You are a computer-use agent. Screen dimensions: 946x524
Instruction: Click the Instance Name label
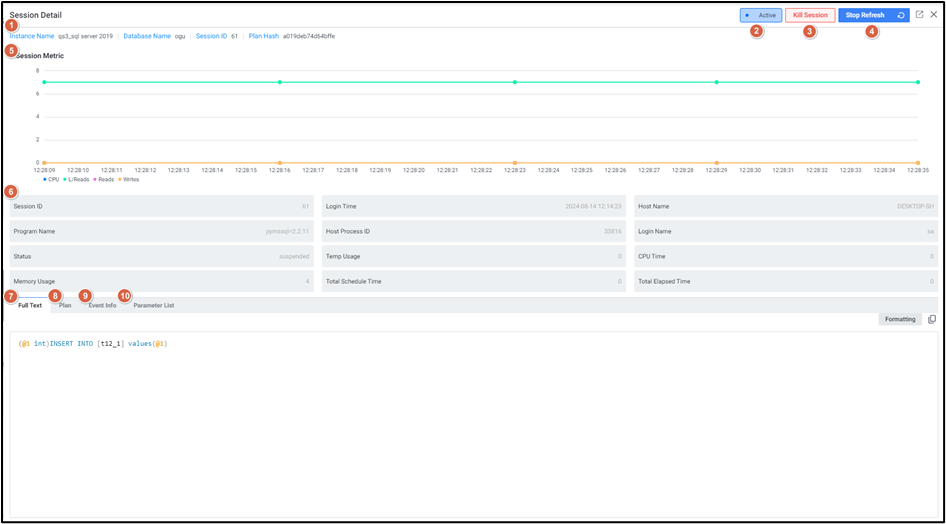[32, 36]
